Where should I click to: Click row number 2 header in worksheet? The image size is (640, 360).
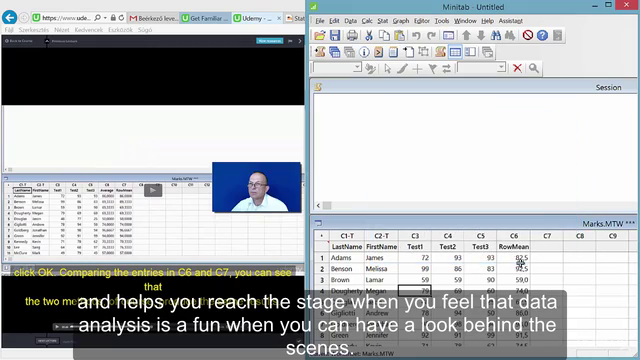coord(322,269)
